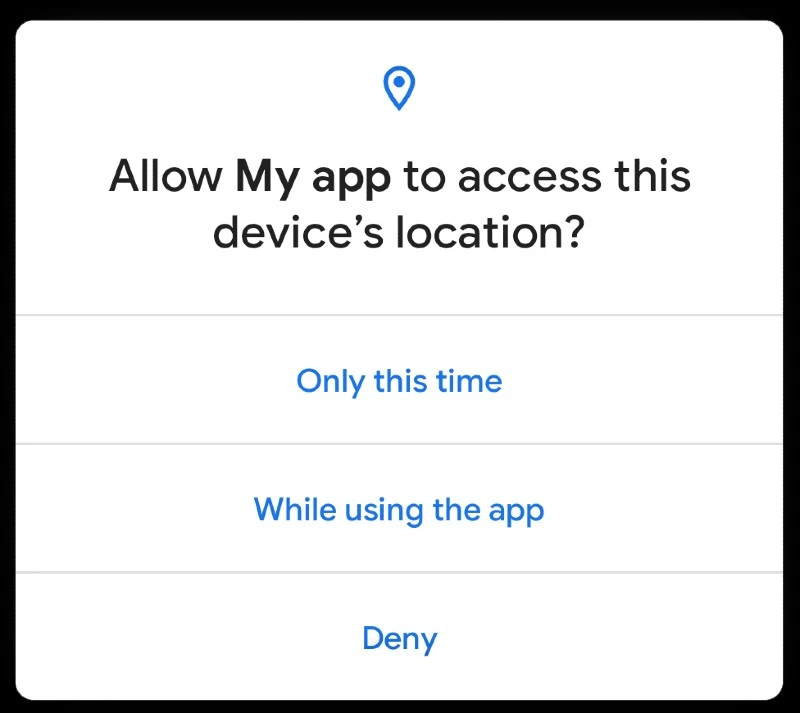Click the permission question heading text
800x713 pixels.
[x=399, y=204]
